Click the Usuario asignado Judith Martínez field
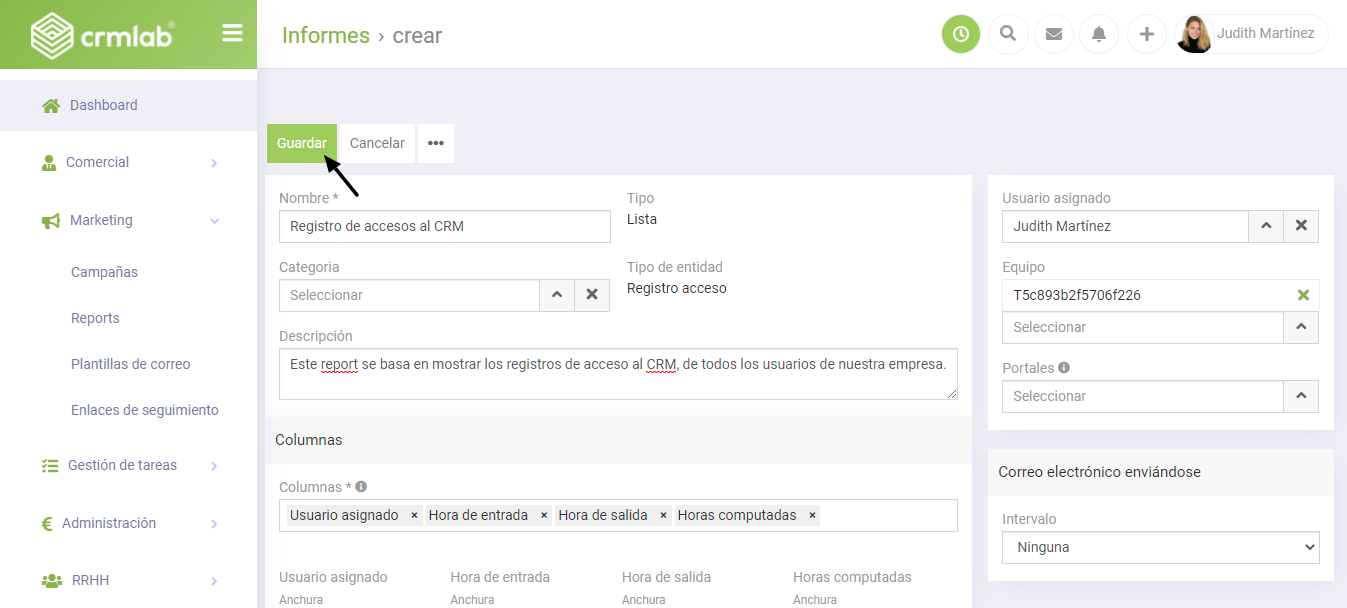1347x608 pixels. click(1125, 226)
